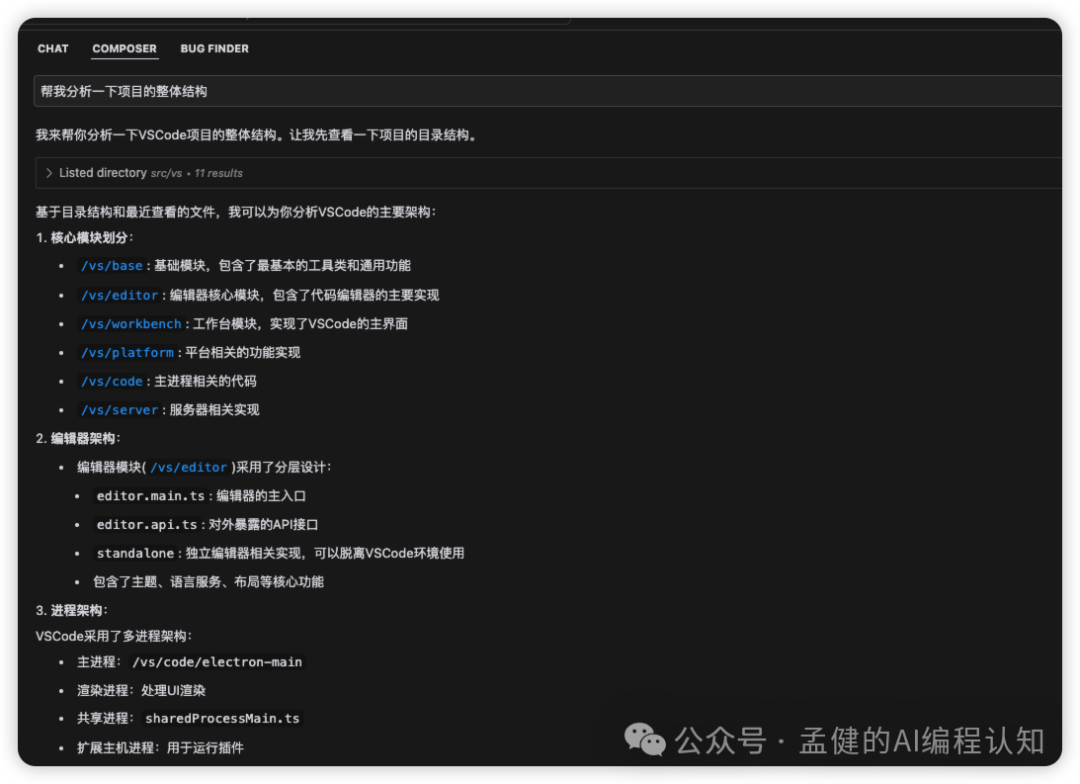
Task: Click the sharedProcessMain.ts file name
Action: pyautogui.click(x=222, y=719)
